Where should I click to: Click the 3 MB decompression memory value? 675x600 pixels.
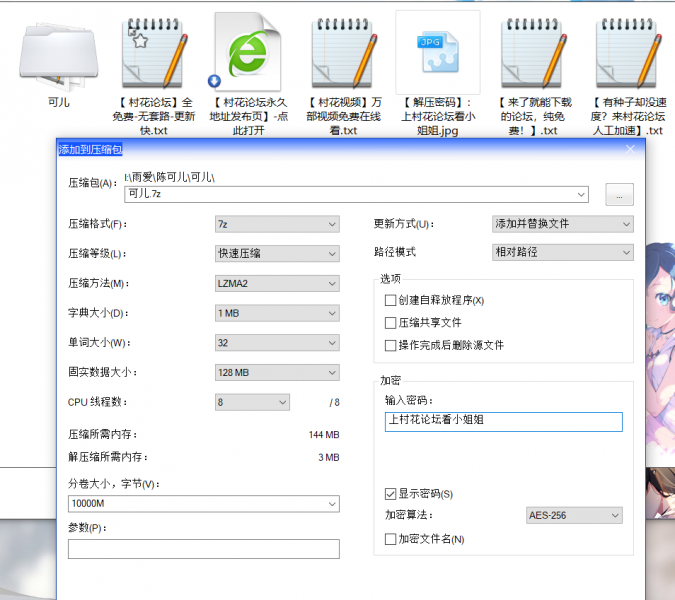329,458
